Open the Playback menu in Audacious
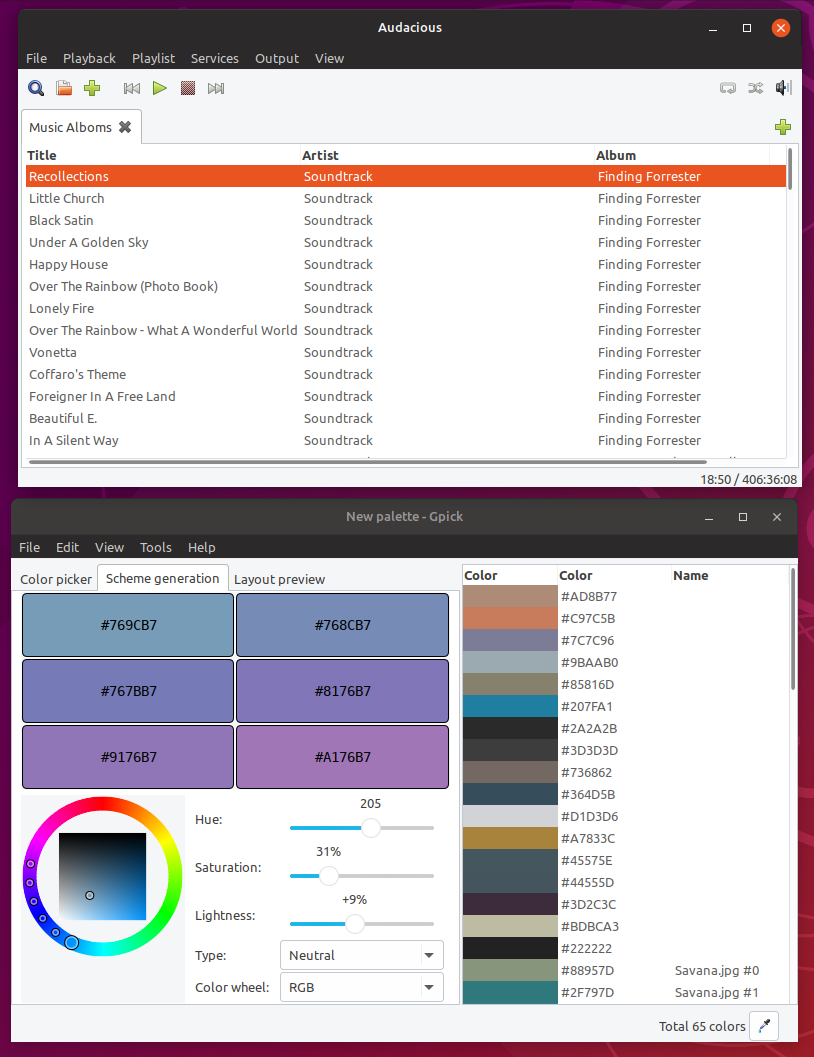The image size is (814, 1057). [90, 59]
